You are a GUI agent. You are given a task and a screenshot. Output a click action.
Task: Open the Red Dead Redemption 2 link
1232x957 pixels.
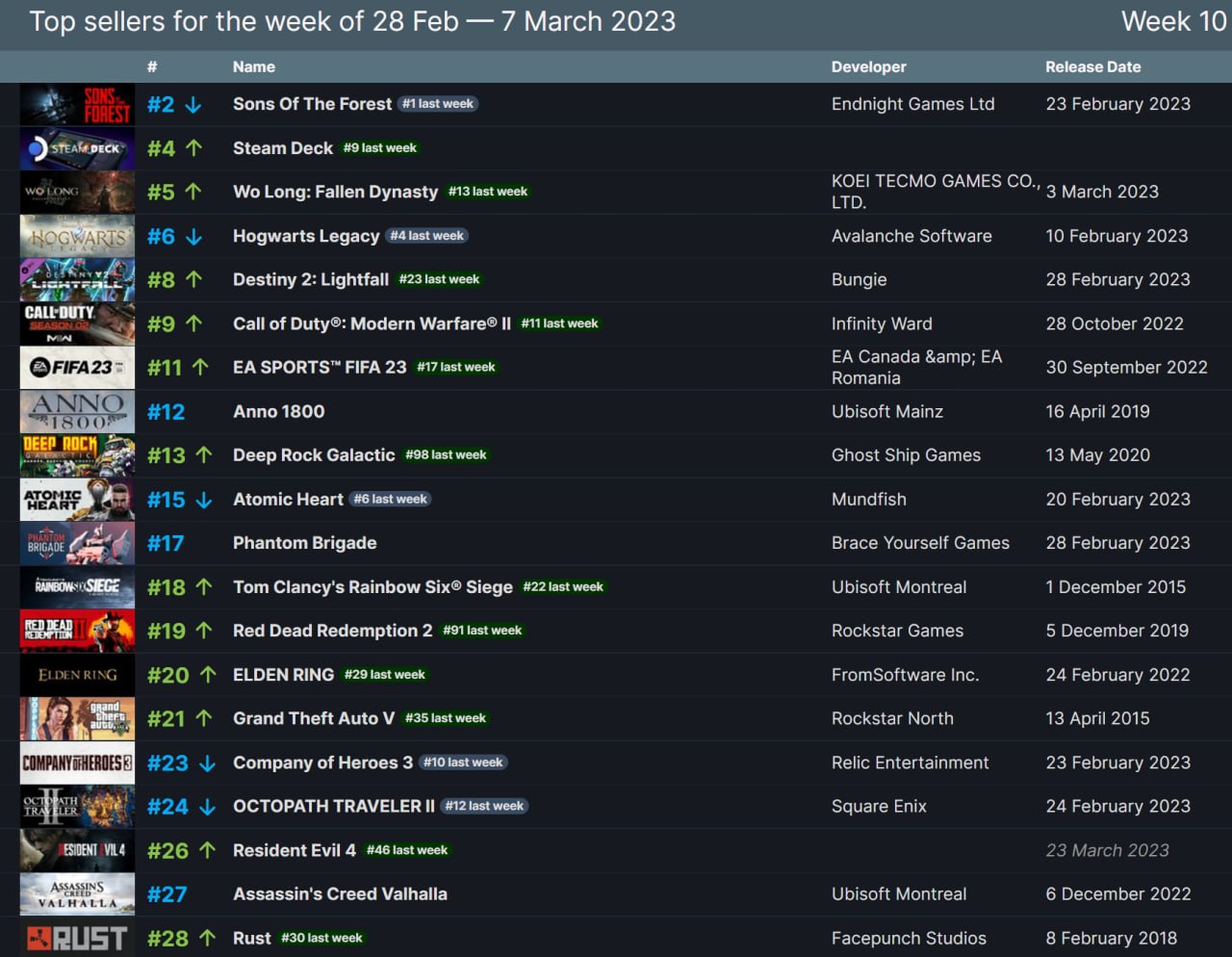click(x=332, y=631)
